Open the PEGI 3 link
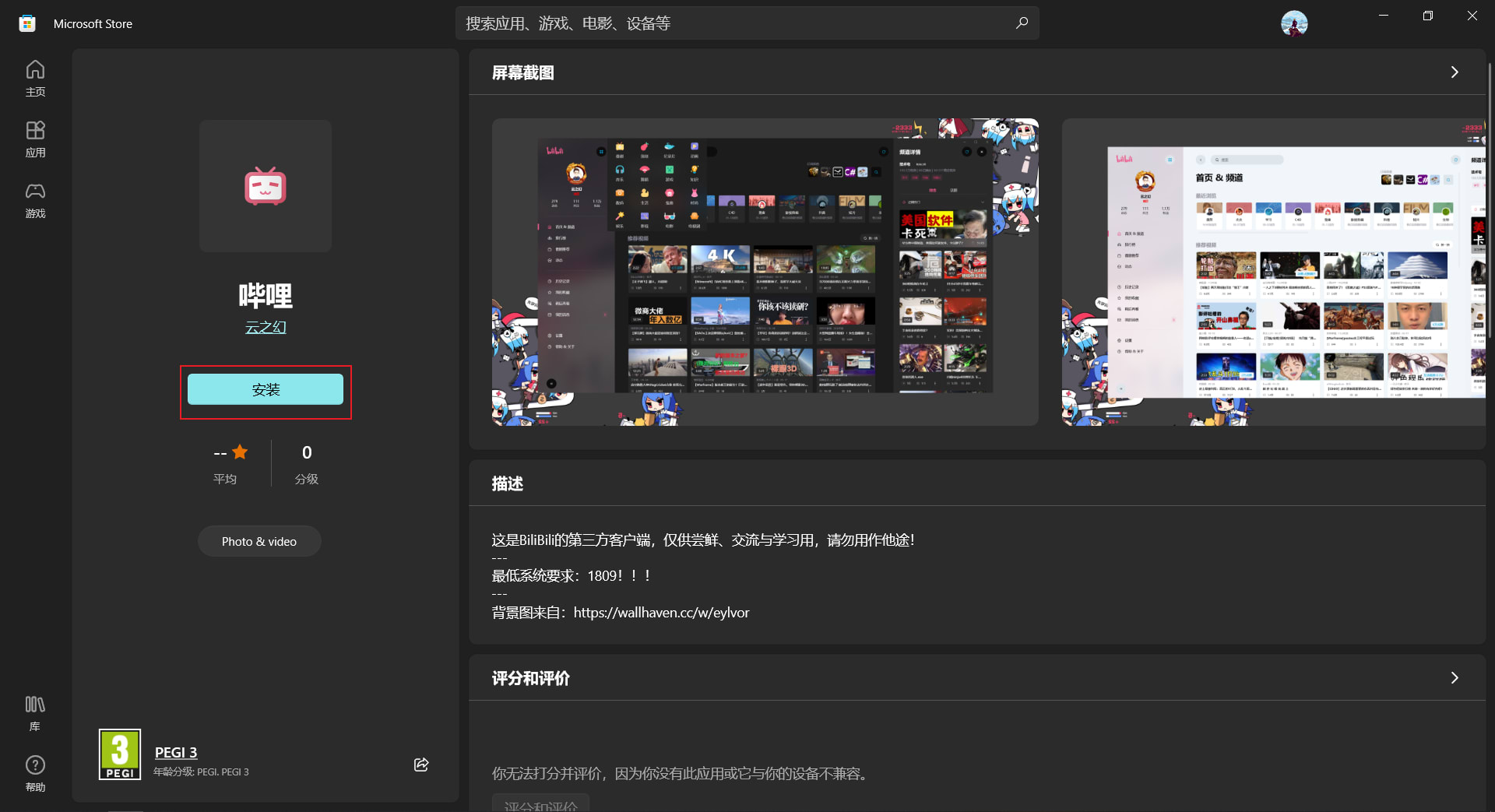This screenshot has height=812, width=1495. pyautogui.click(x=176, y=752)
